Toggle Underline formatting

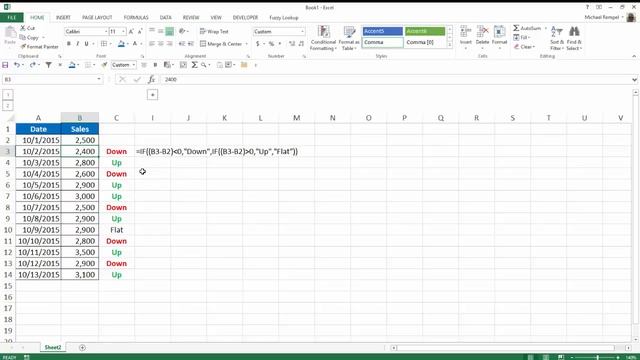click(87, 44)
